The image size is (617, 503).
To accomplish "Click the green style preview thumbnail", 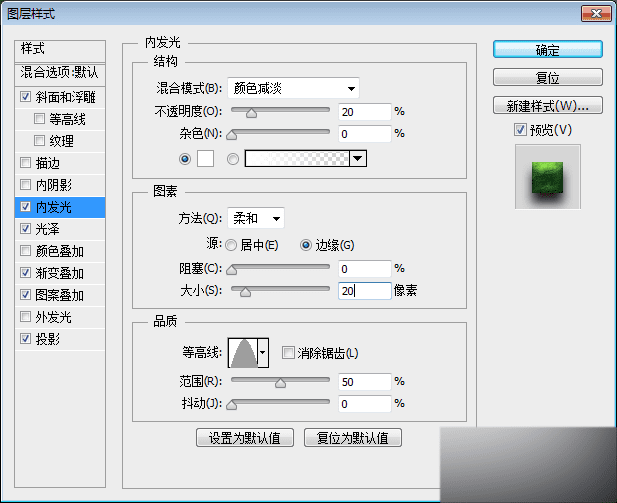I will pyautogui.click(x=547, y=177).
